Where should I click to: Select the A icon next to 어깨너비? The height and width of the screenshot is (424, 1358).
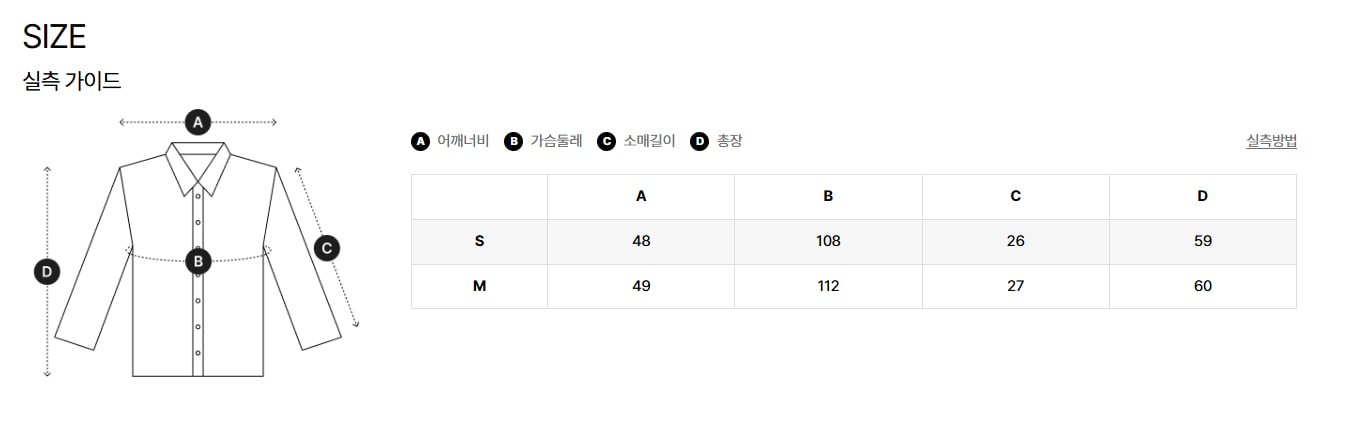click(420, 141)
